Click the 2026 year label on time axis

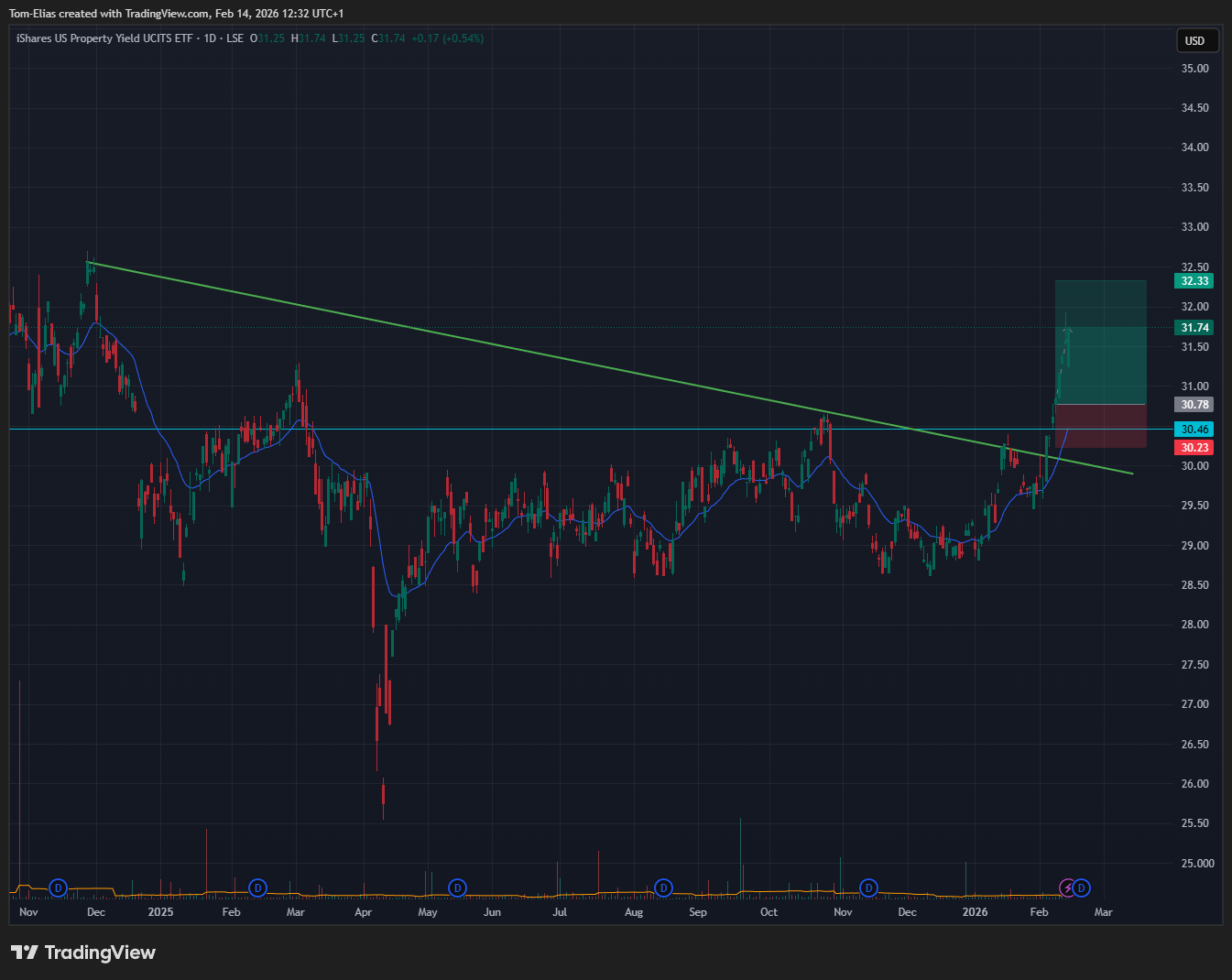coord(976,912)
